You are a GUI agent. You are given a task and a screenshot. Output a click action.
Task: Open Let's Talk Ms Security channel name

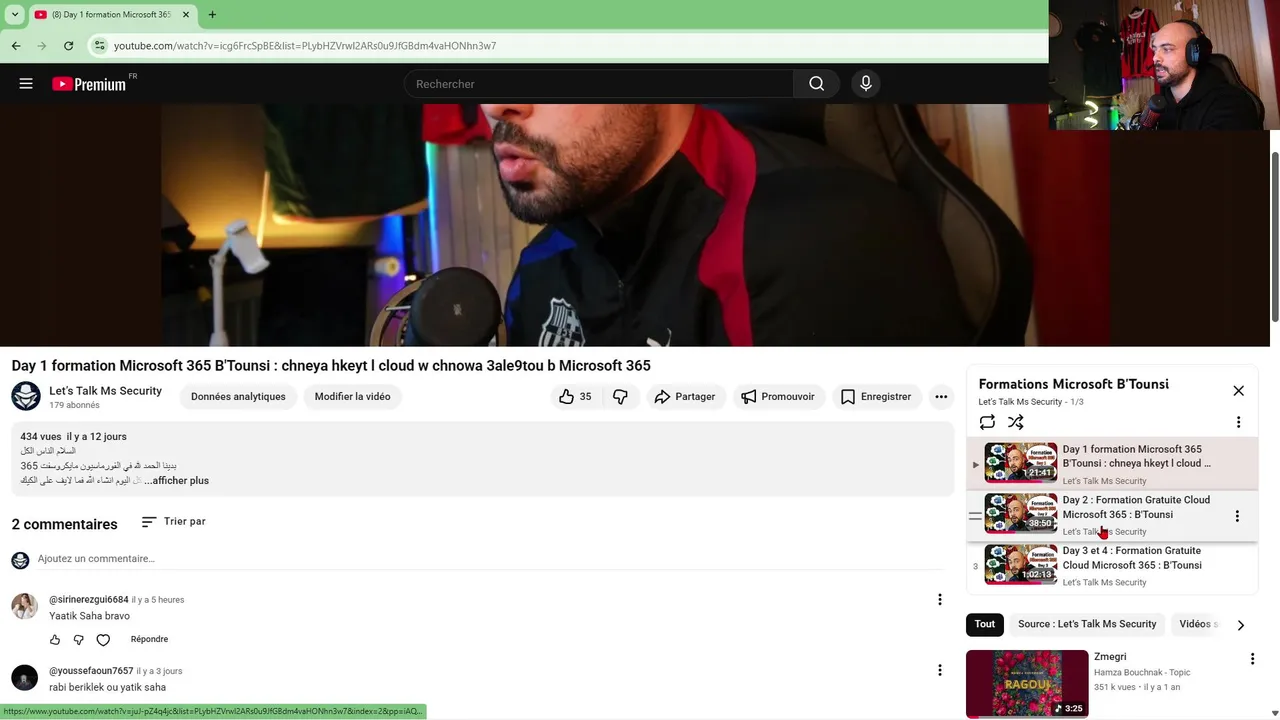coord(105,391)
